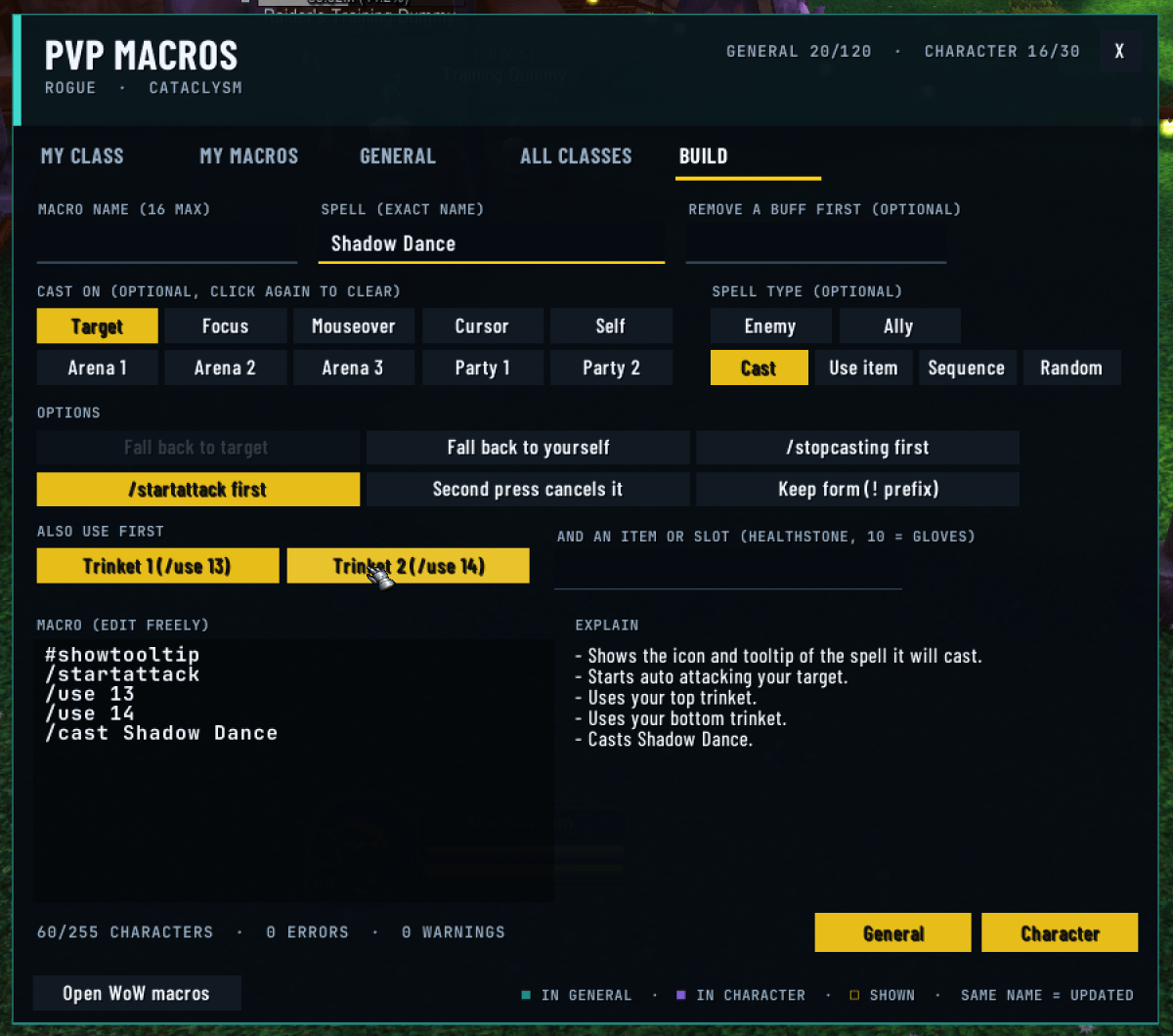Toggle the Cast macro type
The height and width of the screenshot is (1036, 1173).
click(x=759, y=368)
